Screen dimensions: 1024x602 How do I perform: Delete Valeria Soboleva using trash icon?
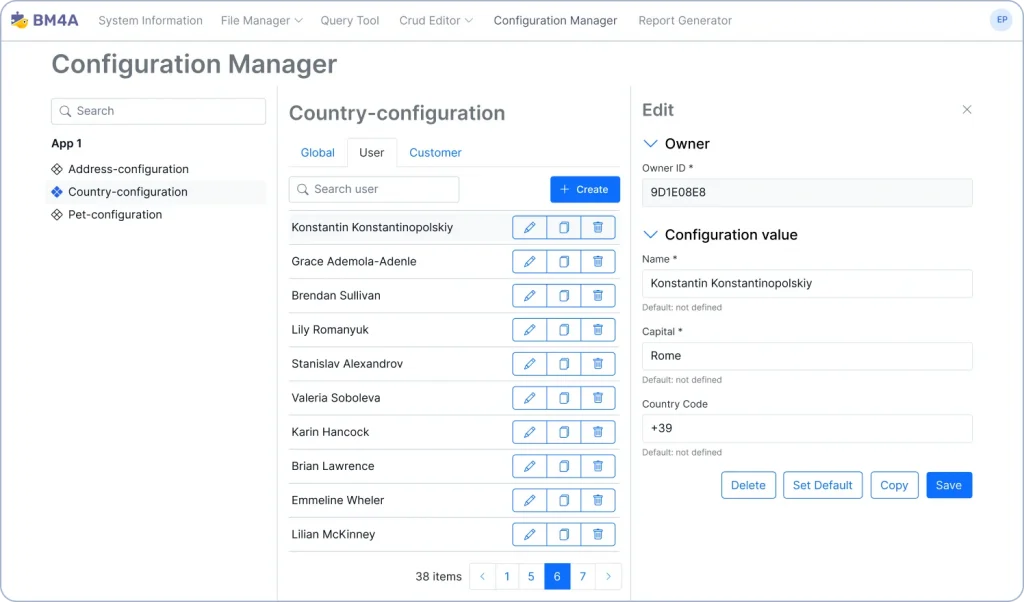pos(598,398)
